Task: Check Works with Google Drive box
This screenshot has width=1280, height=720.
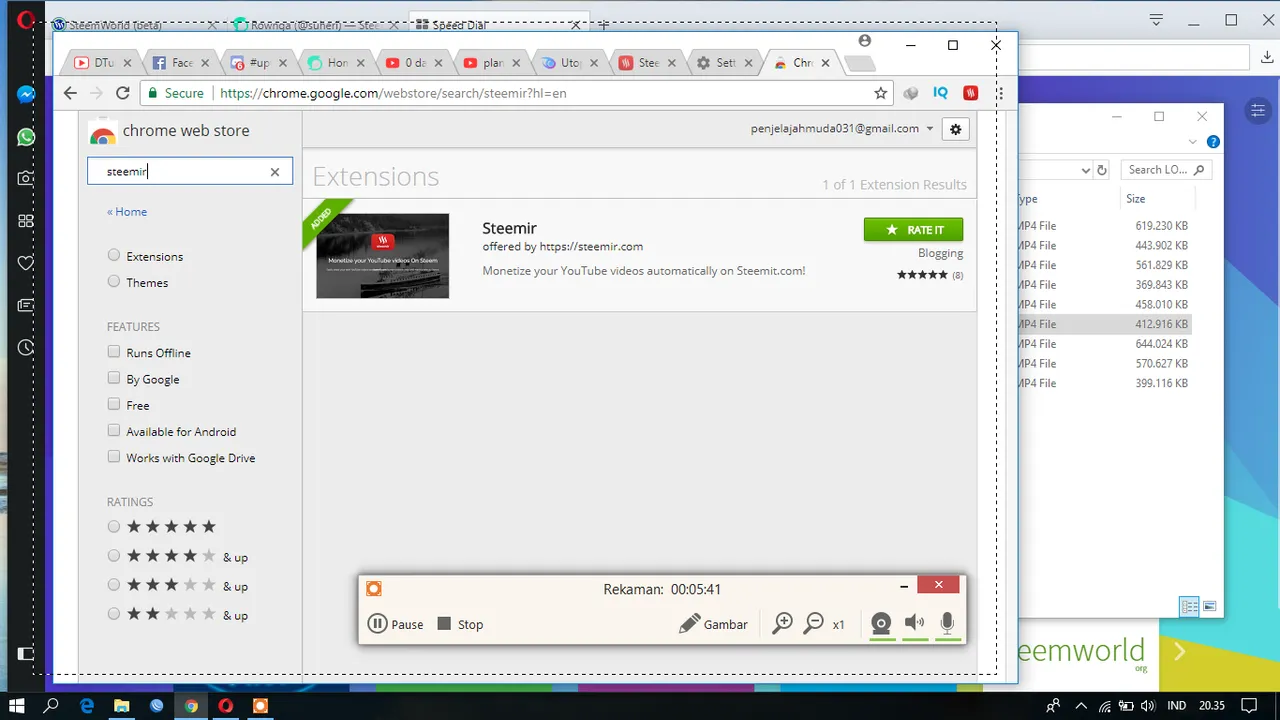Action: [114, 457]
